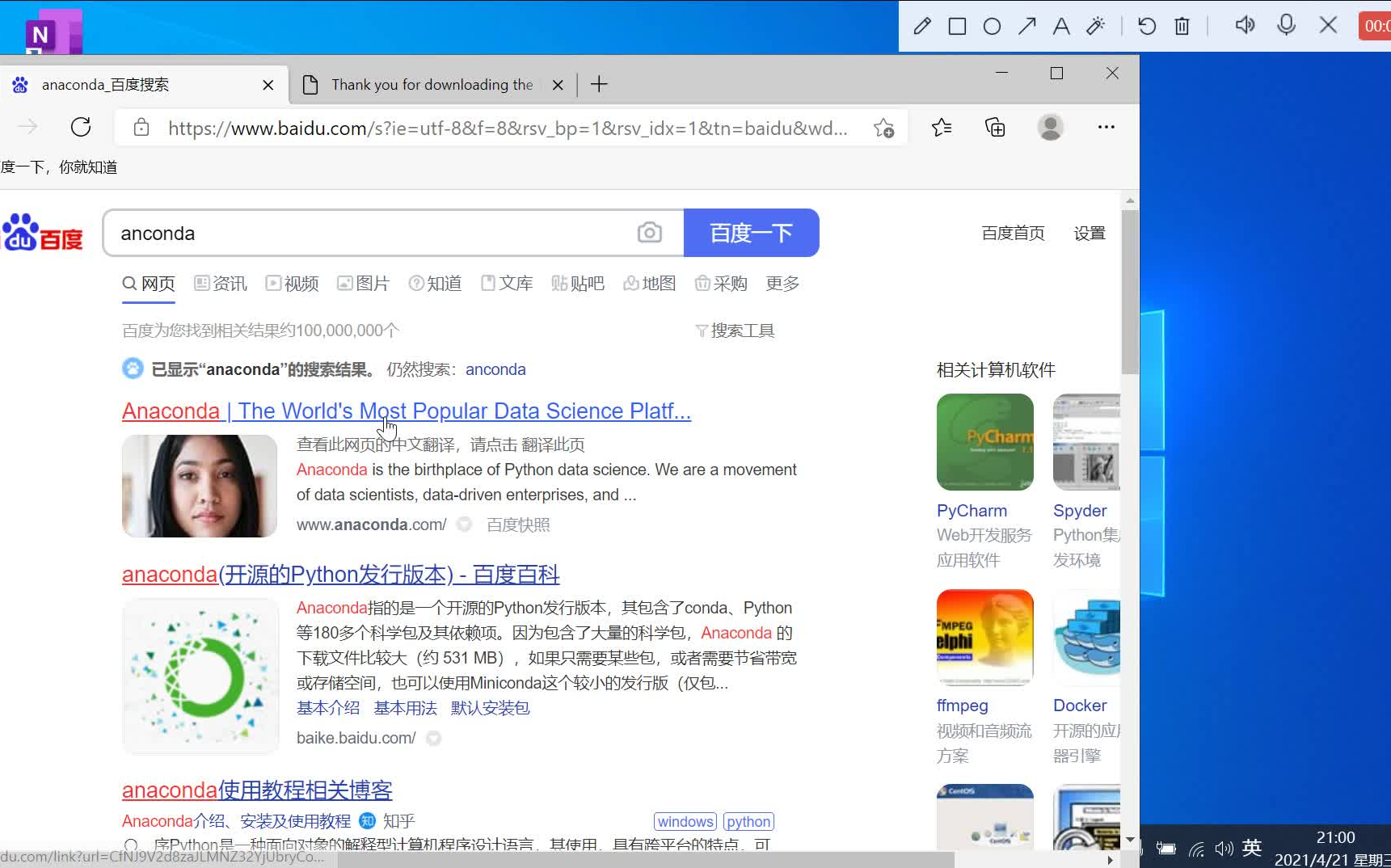
Task: Open Collections panel
Action: (x=995, y=127)
